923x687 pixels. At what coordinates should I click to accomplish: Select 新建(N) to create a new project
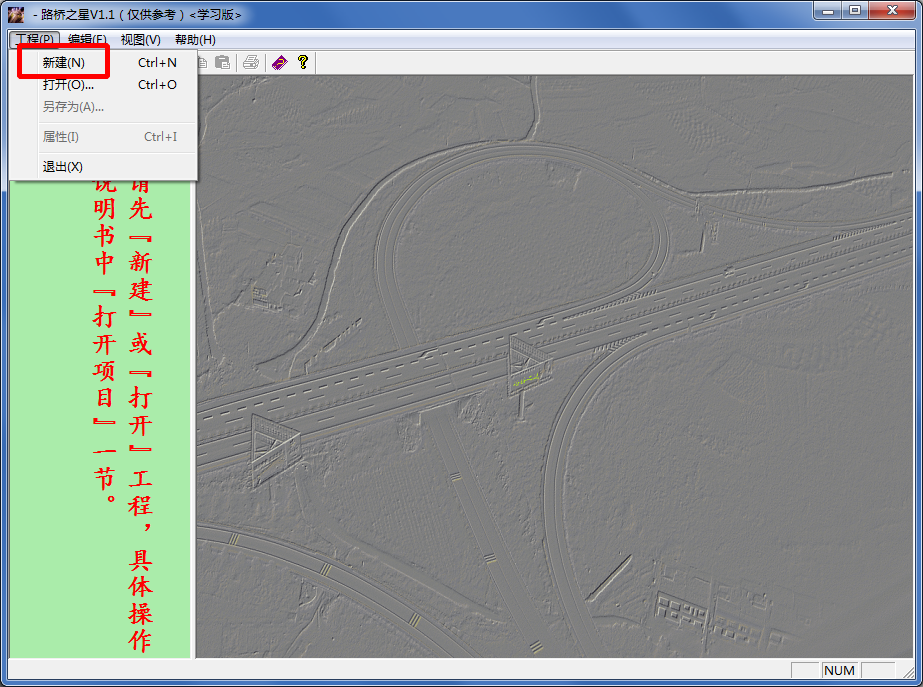point(64,62)
